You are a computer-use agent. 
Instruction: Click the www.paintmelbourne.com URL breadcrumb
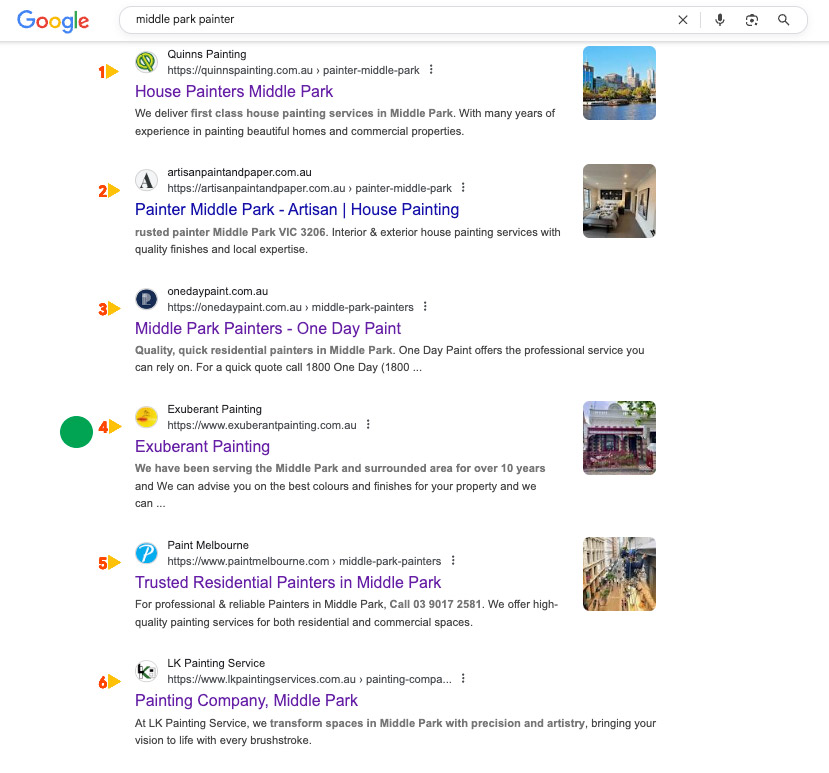(304, 561)
